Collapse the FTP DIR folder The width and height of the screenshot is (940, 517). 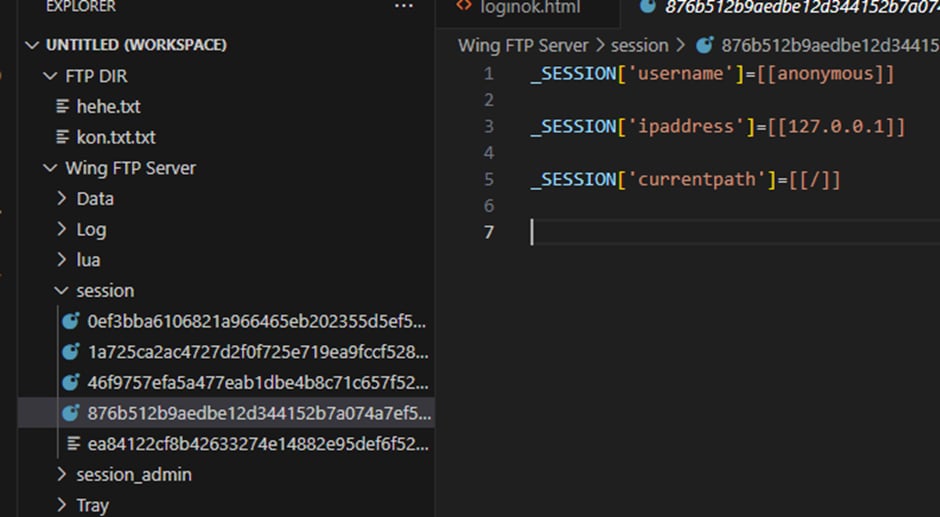pos(50,76)
